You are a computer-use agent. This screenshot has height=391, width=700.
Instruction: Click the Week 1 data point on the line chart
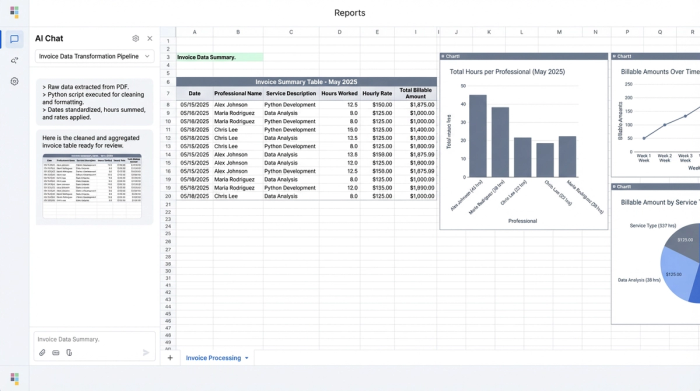pos(644,138)
